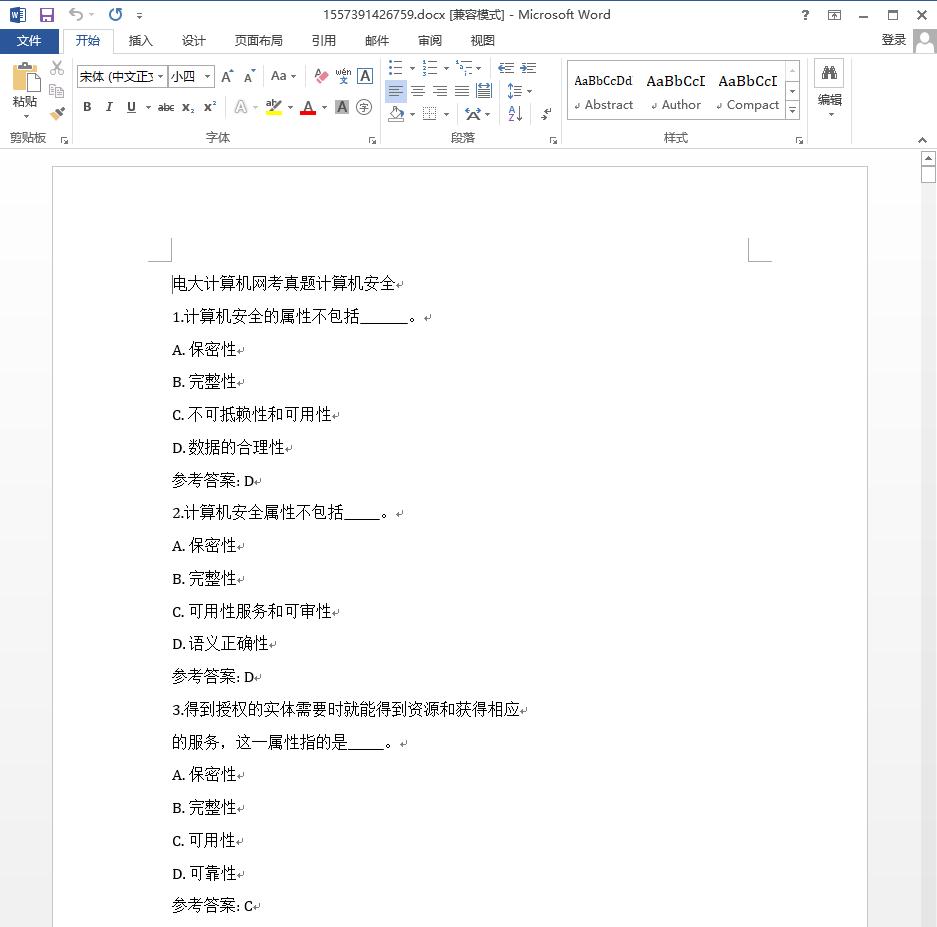
Task: Toggle the underline button
Action: pyautogui.click(x=131, y=106)
